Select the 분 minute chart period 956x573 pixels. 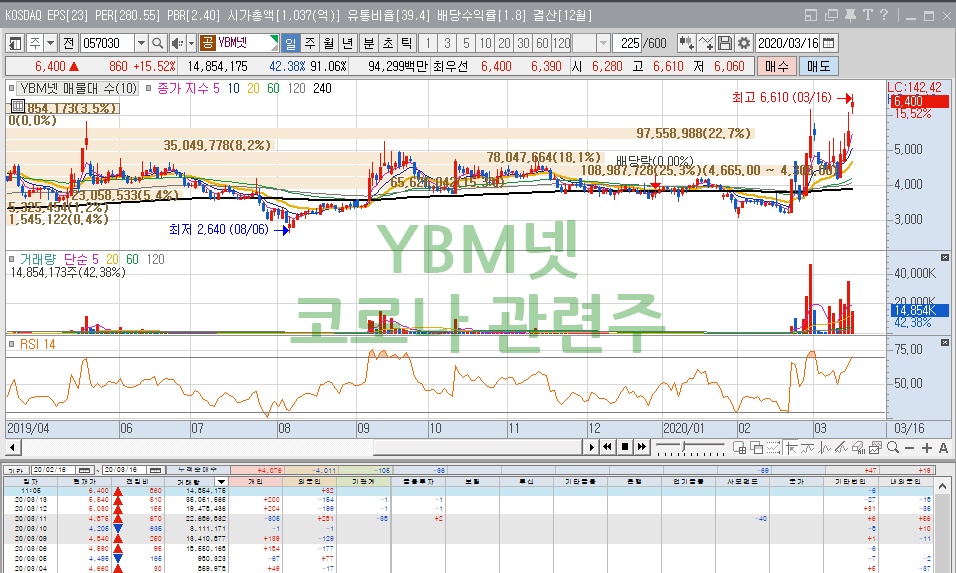369,43
